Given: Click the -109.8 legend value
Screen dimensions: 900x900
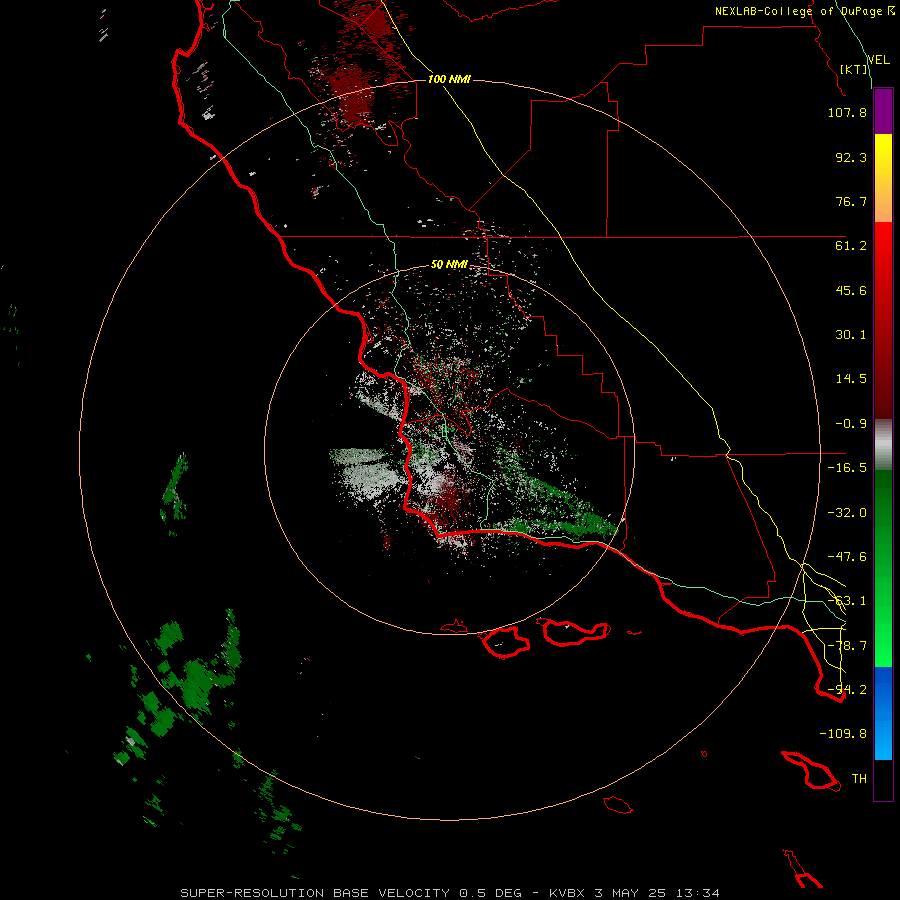Looking at the screenshot, I should point(843,734).
